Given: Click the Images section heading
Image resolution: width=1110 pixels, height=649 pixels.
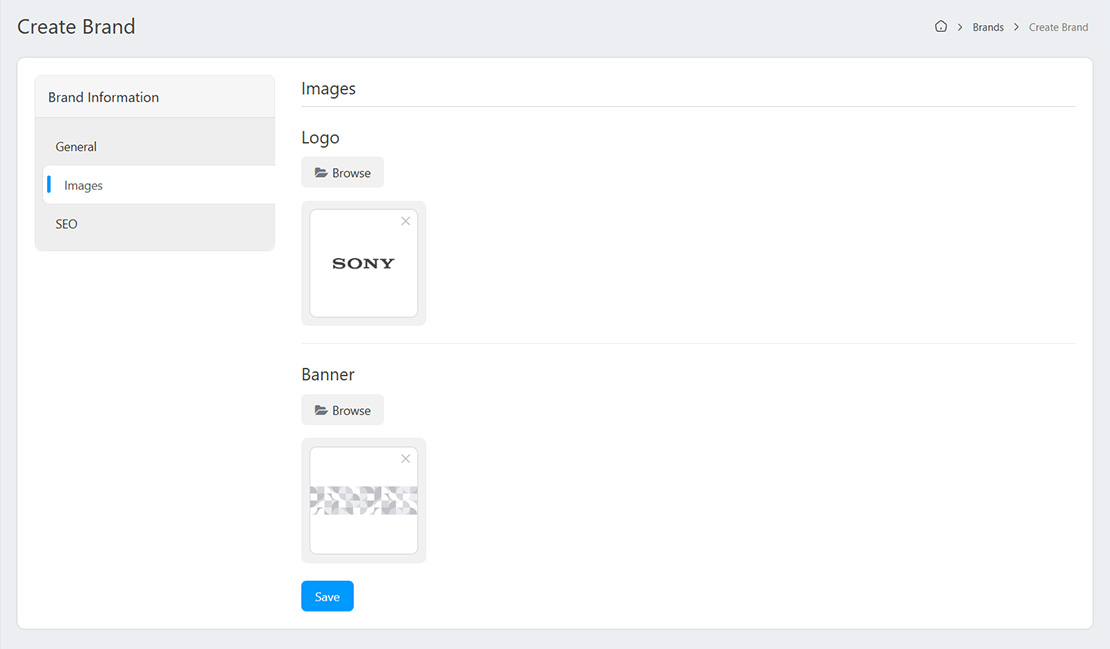Looking at the screenshot, I should pos(328,88).
